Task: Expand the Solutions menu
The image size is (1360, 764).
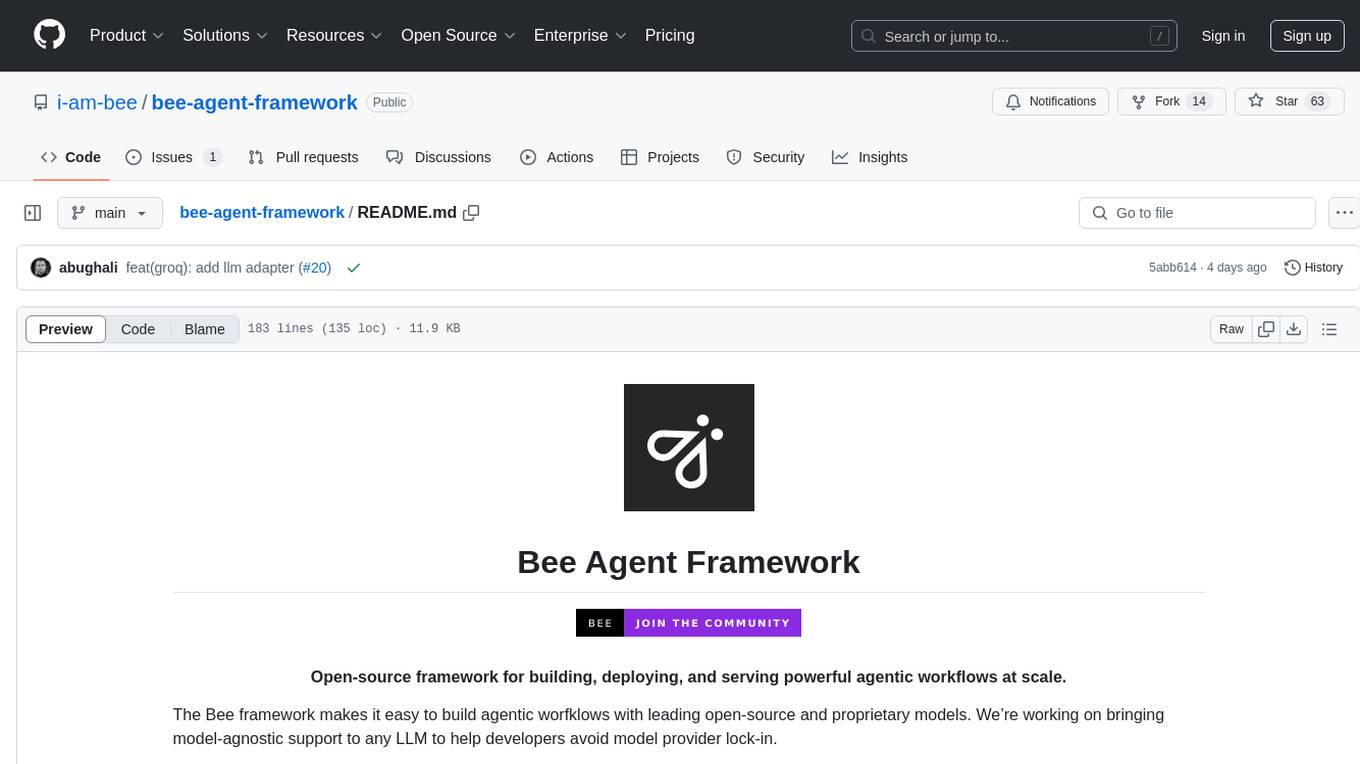Action: (226, 35)
